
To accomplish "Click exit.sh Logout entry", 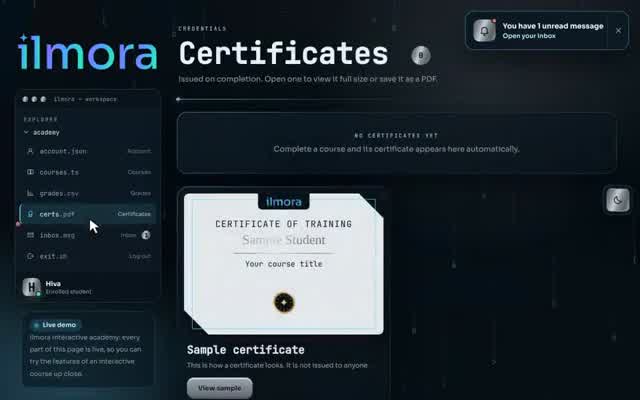I will click(x=88, y=256).
